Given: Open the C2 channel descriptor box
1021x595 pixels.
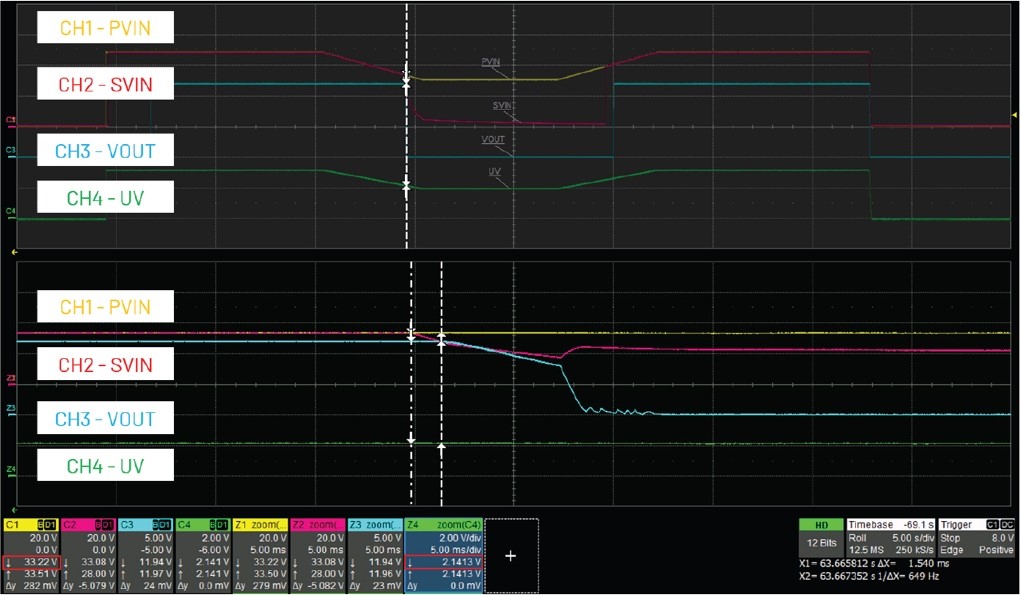Looking at the screenshot, I should (87, 524).
